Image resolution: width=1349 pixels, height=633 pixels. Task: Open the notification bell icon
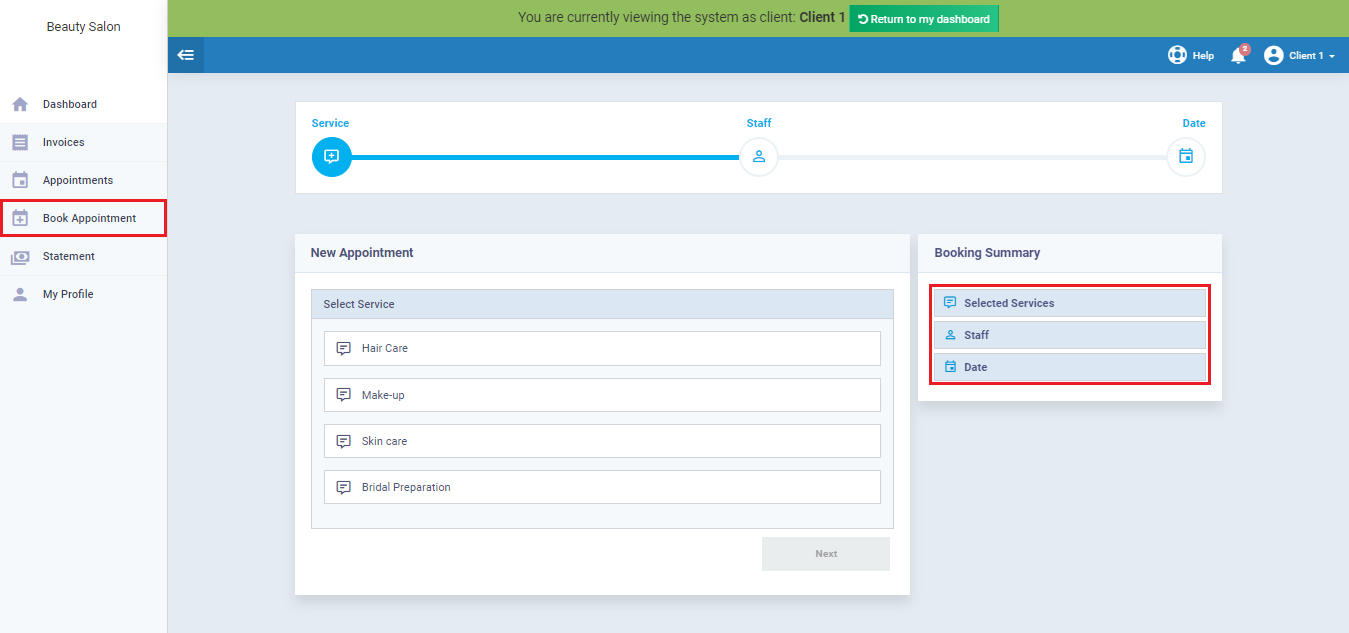tap(1238, 56)
